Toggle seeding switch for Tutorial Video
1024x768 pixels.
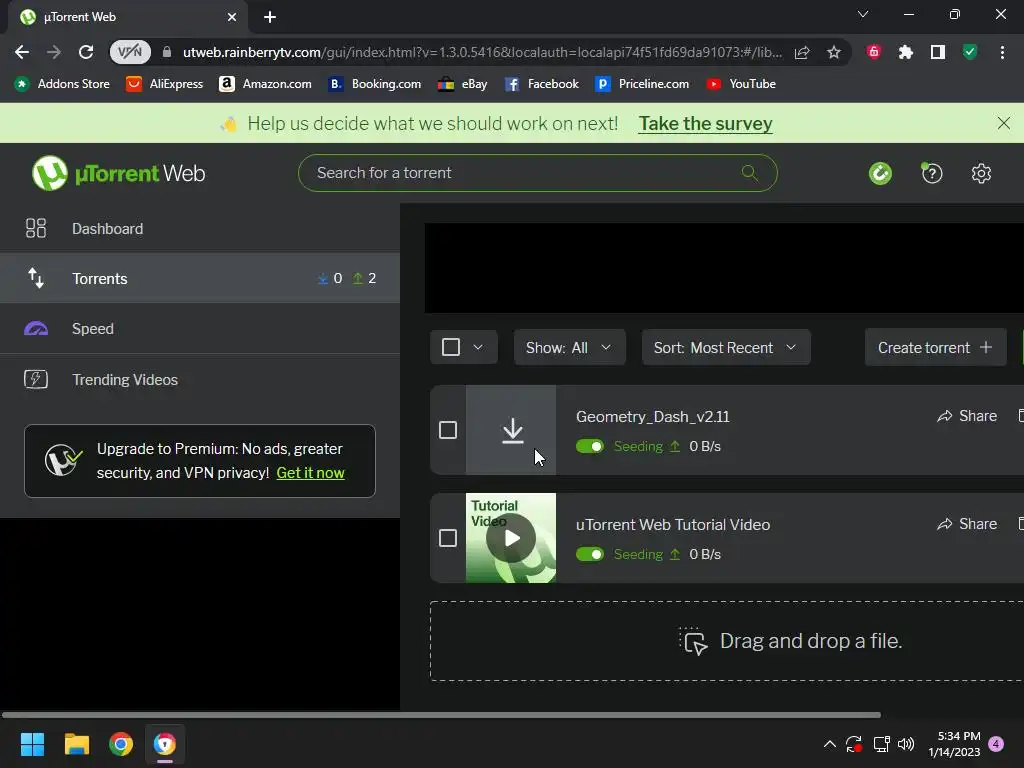(x=590, y=554)
